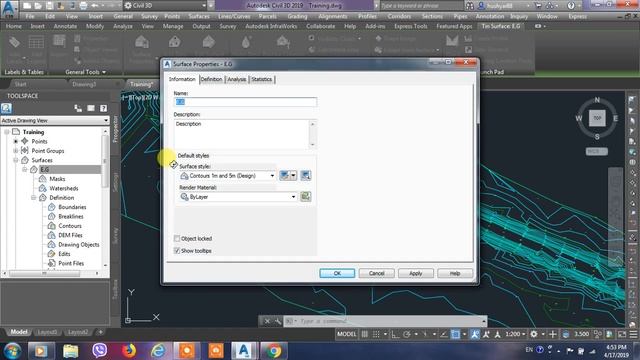Screen dimensions: 640x360
Task: Select Contours under Definition
Action: (70, 226)
